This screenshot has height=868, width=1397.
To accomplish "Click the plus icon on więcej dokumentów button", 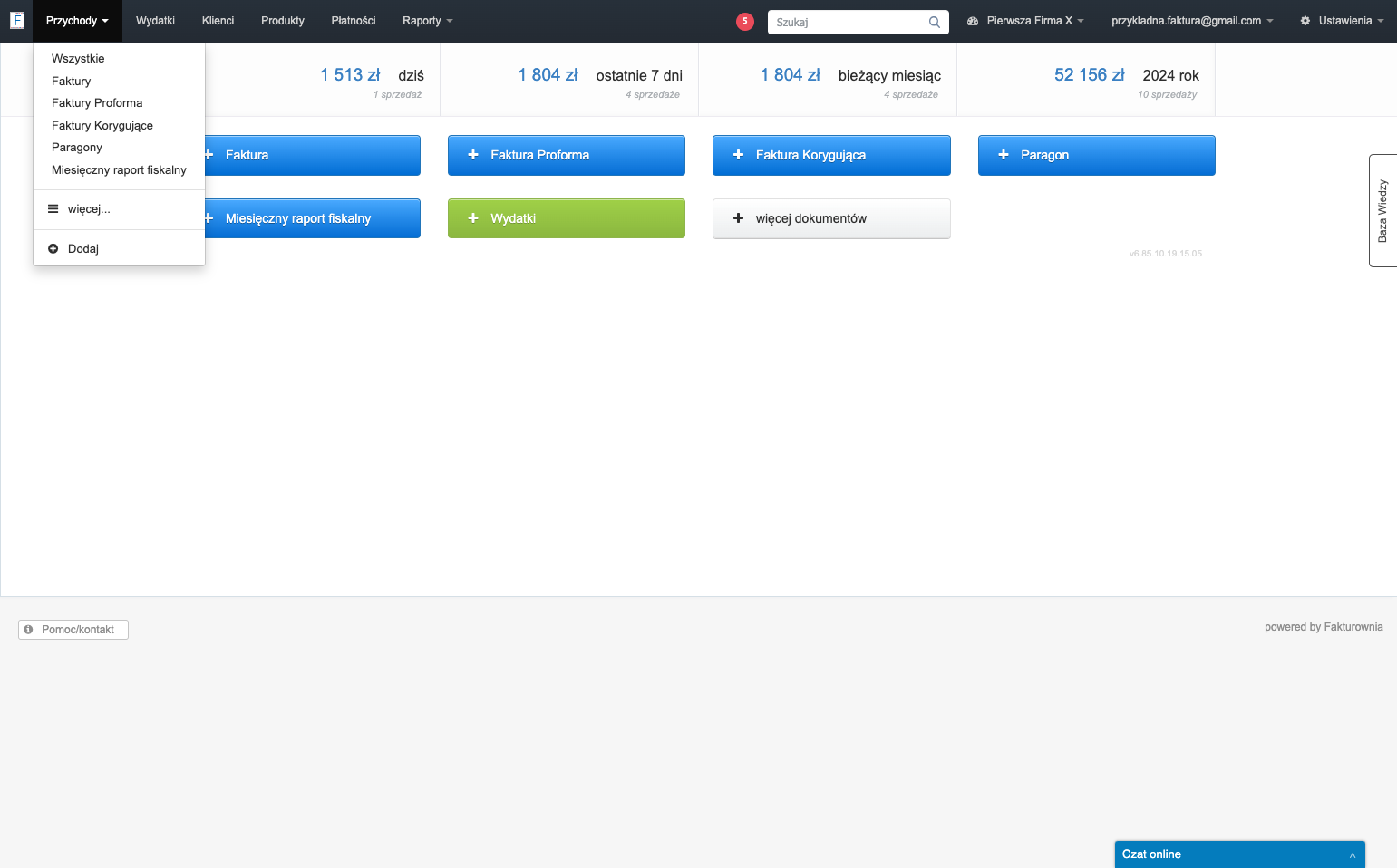I will 738,218.
